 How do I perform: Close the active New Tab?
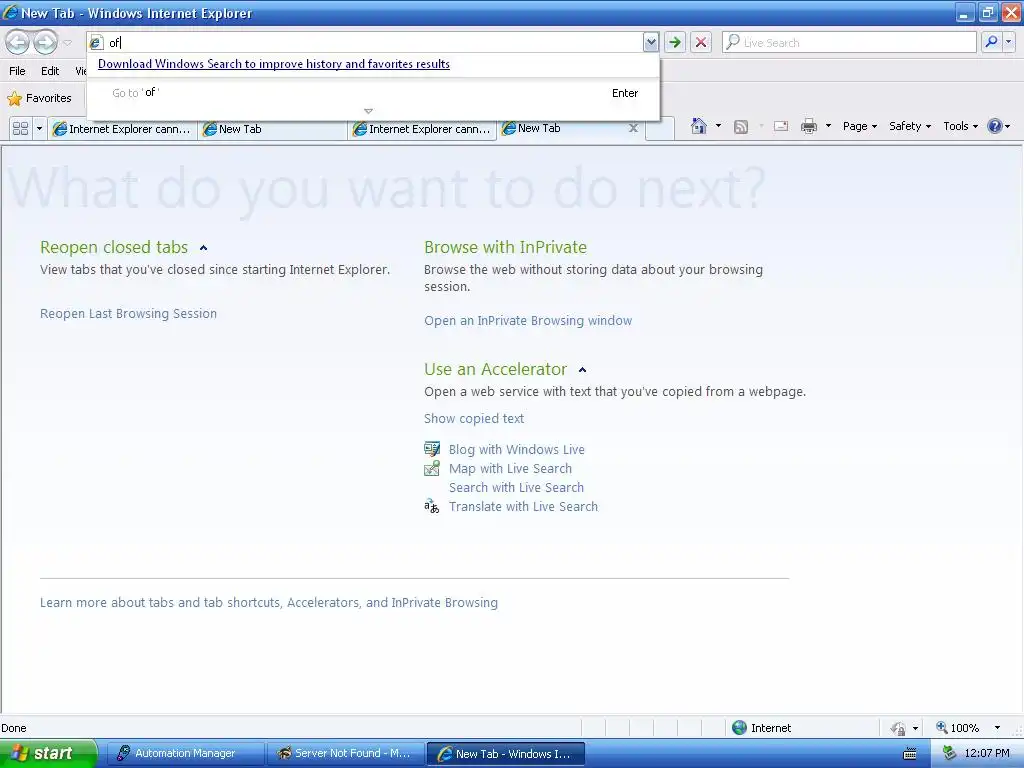pos(633,128)
